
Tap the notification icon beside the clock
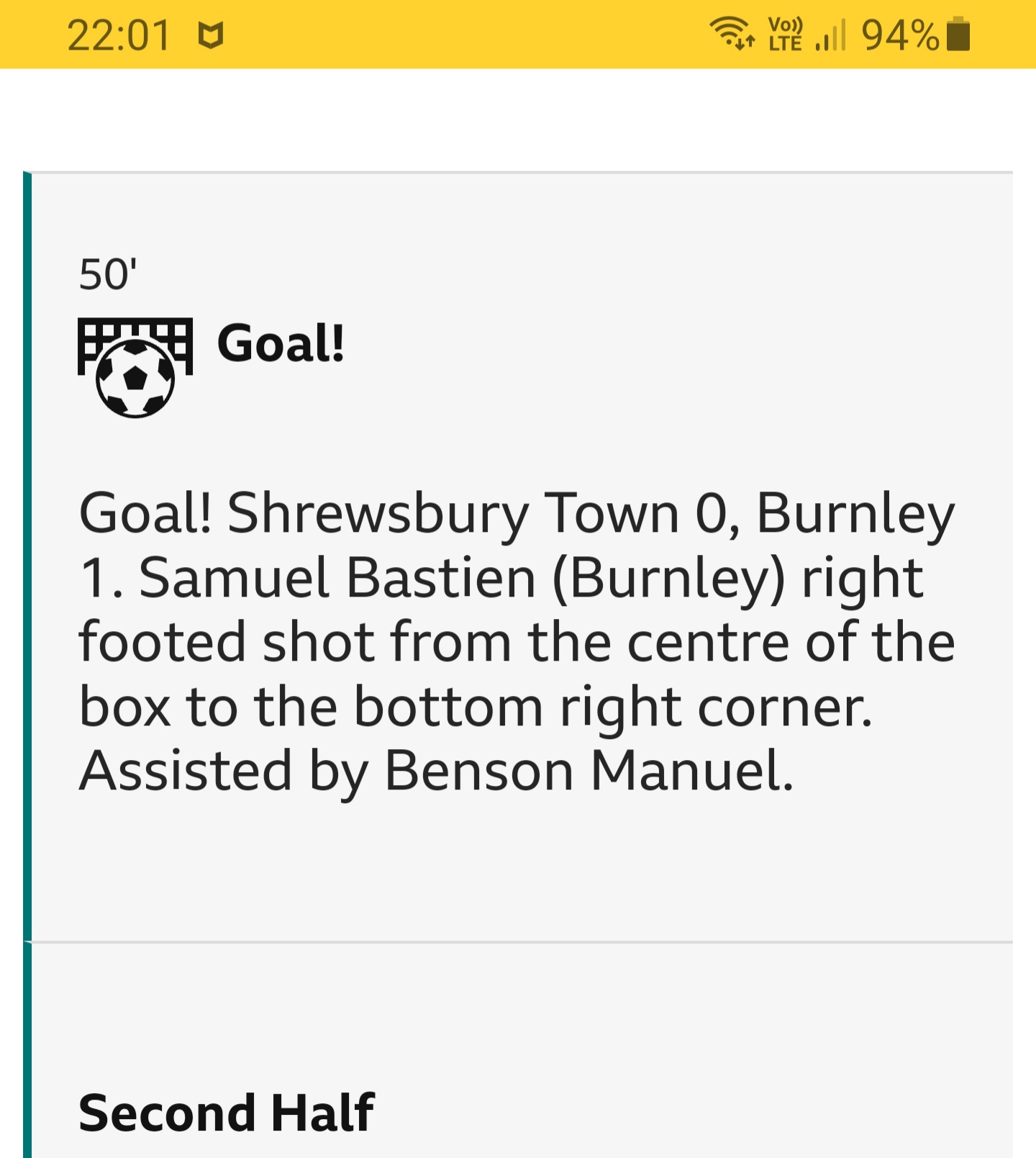point(211,35)
